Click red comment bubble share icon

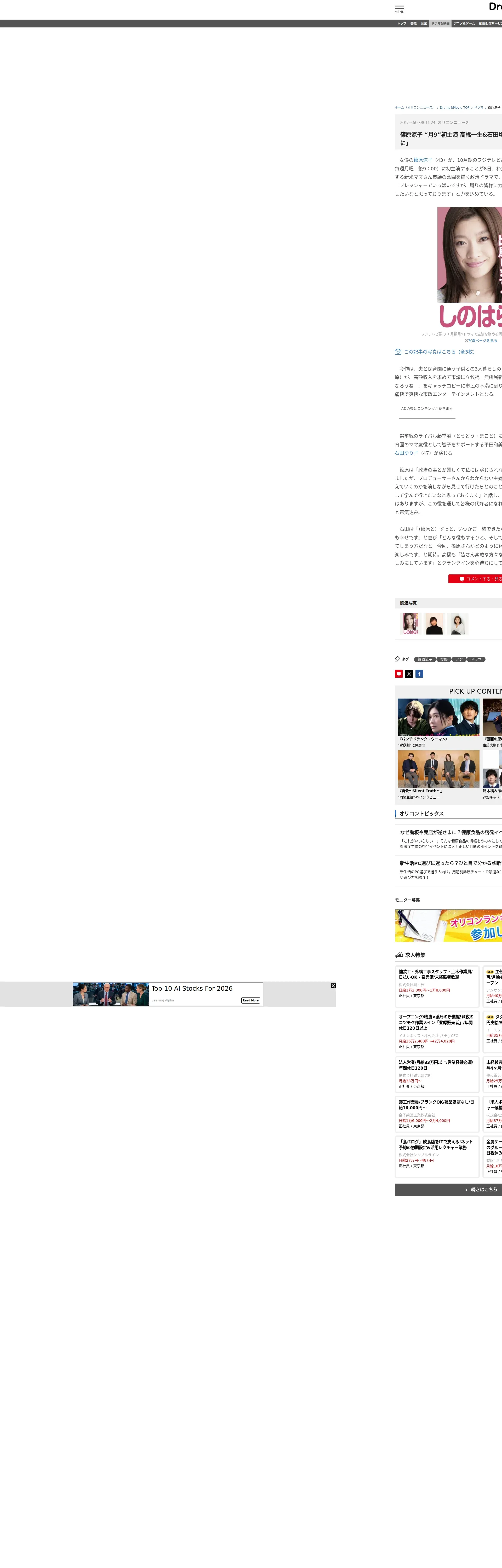[398, 673]
